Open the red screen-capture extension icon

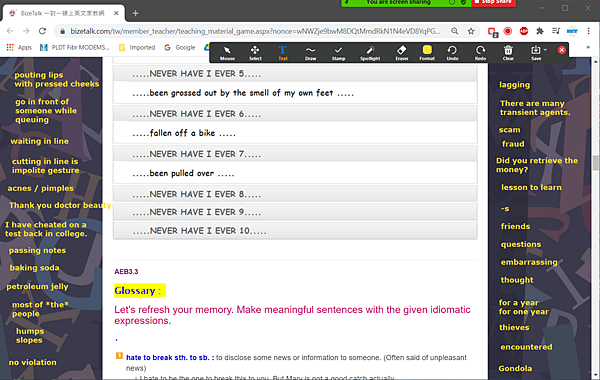[x=492, y=31]
